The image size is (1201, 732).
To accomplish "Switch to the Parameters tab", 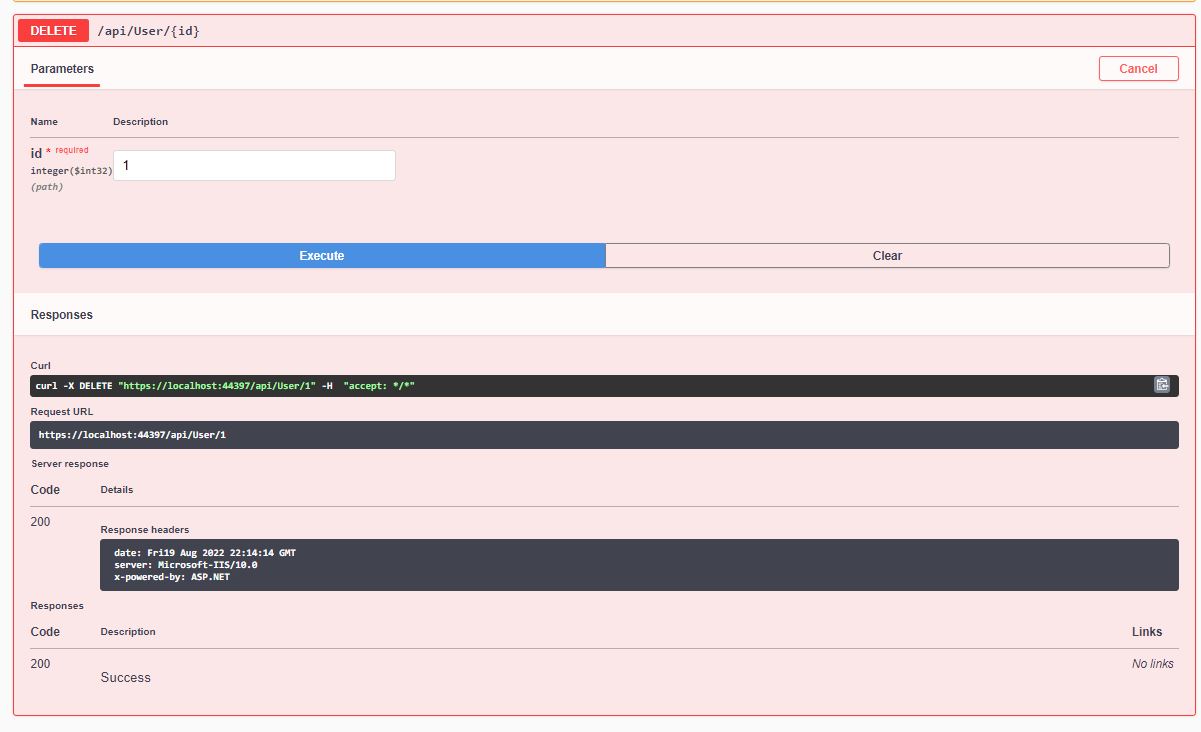I will 61,69.
